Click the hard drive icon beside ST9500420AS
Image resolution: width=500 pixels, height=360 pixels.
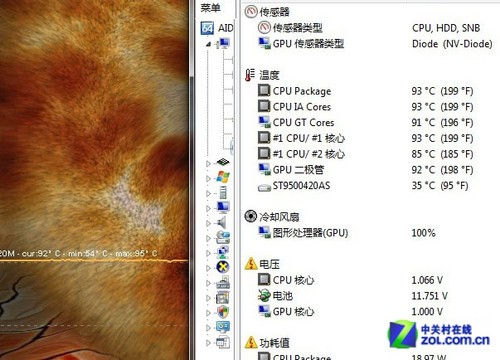tap(264, 188)
